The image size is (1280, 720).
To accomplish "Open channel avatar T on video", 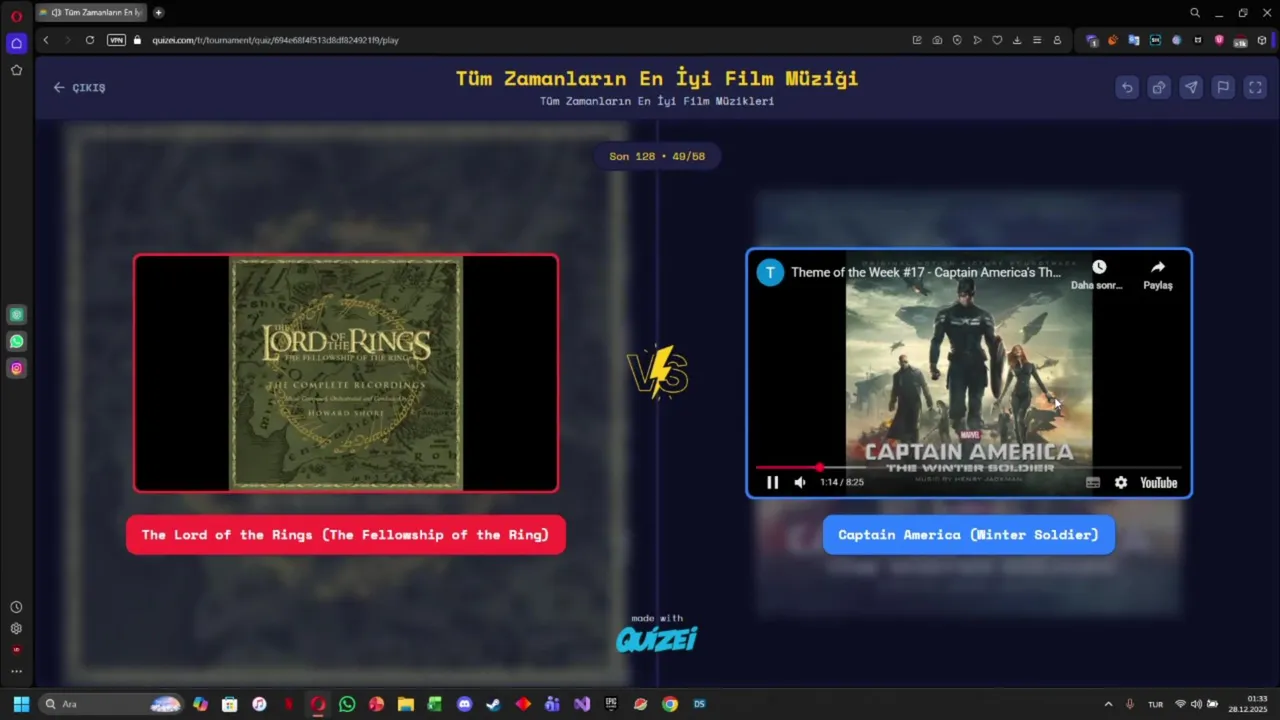I will coord(770,272).
